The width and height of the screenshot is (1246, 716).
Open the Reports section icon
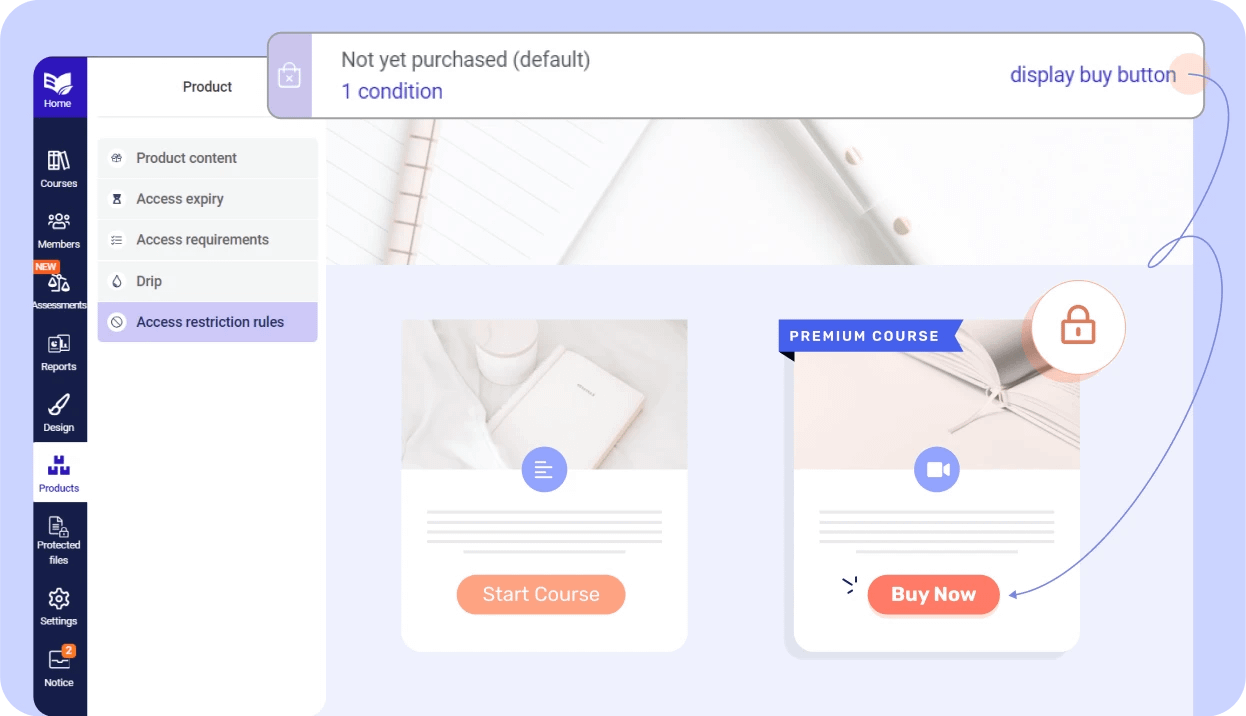(x=59, y=346)
